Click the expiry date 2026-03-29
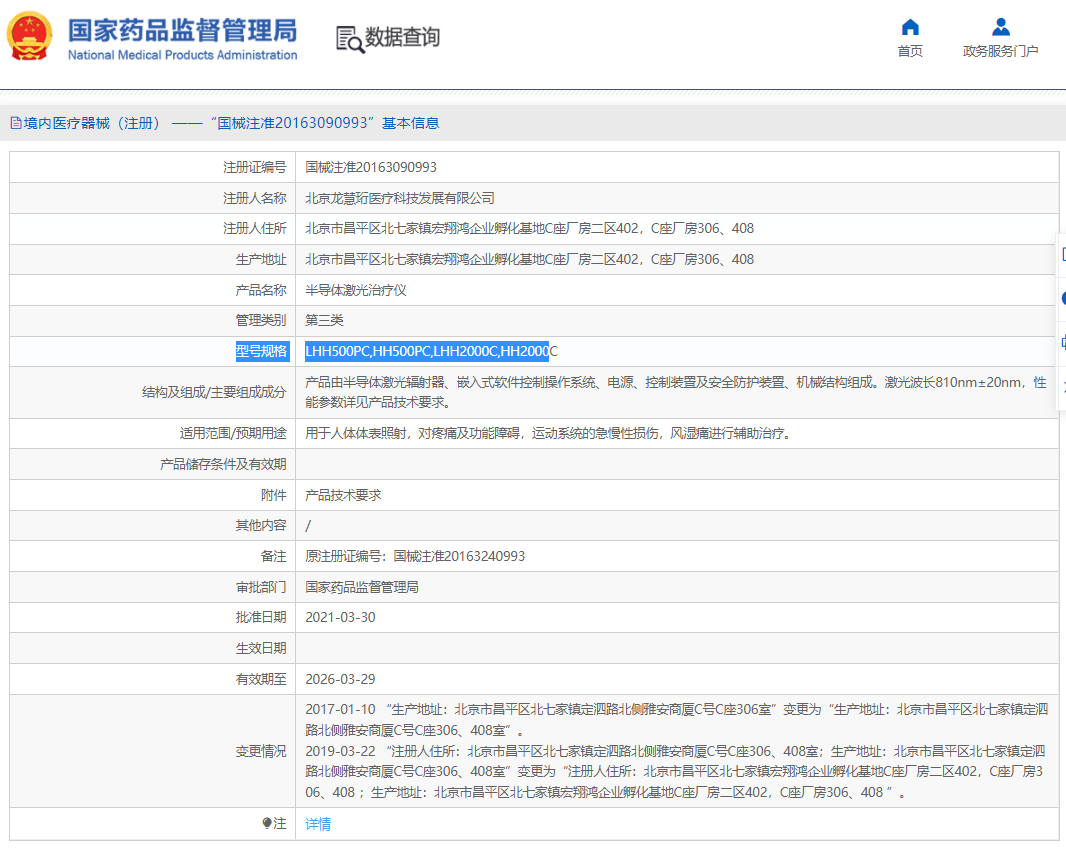The width and height of the screenshot is (1066, 850). point(341,679)
